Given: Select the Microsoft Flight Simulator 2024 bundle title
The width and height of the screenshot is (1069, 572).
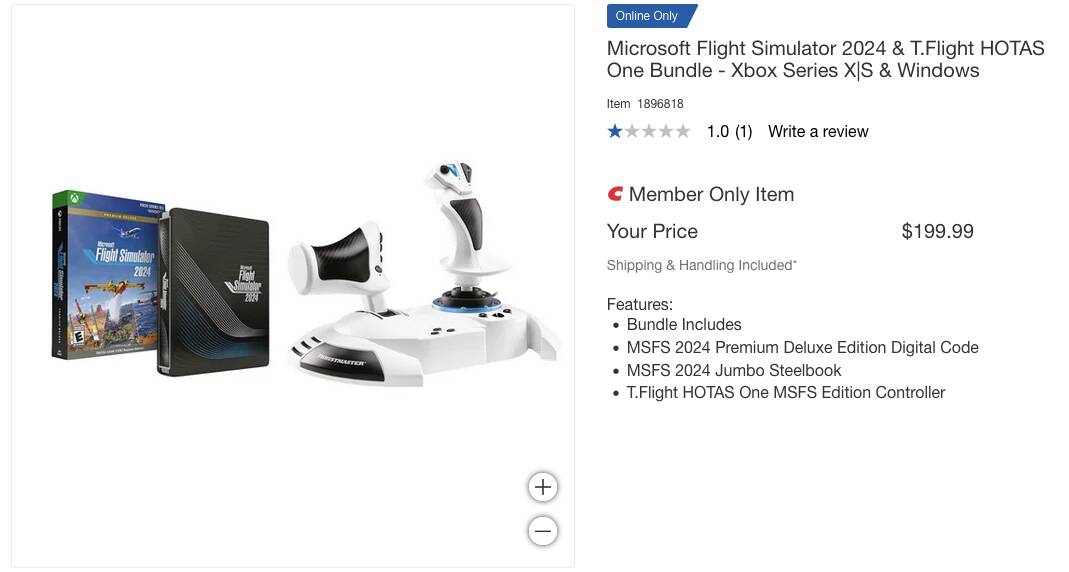Looking at the screenshot, I should pos(826,59).
